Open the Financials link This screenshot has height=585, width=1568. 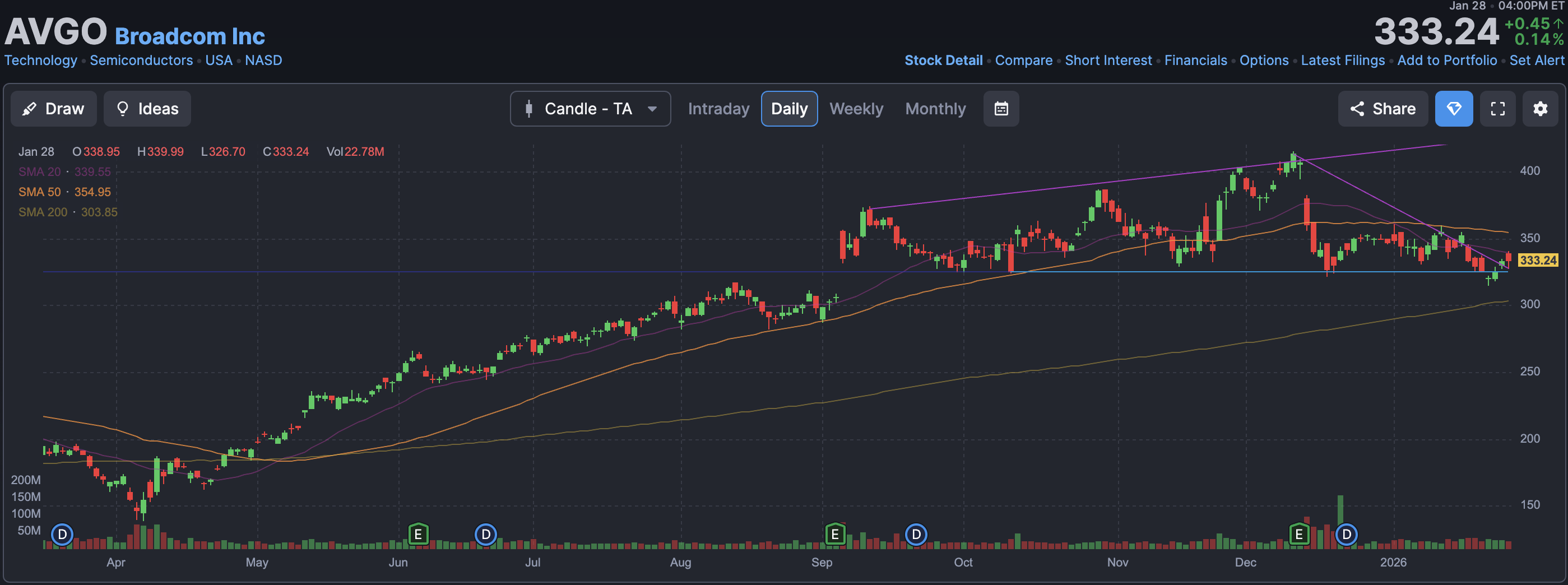[1195, 61]
